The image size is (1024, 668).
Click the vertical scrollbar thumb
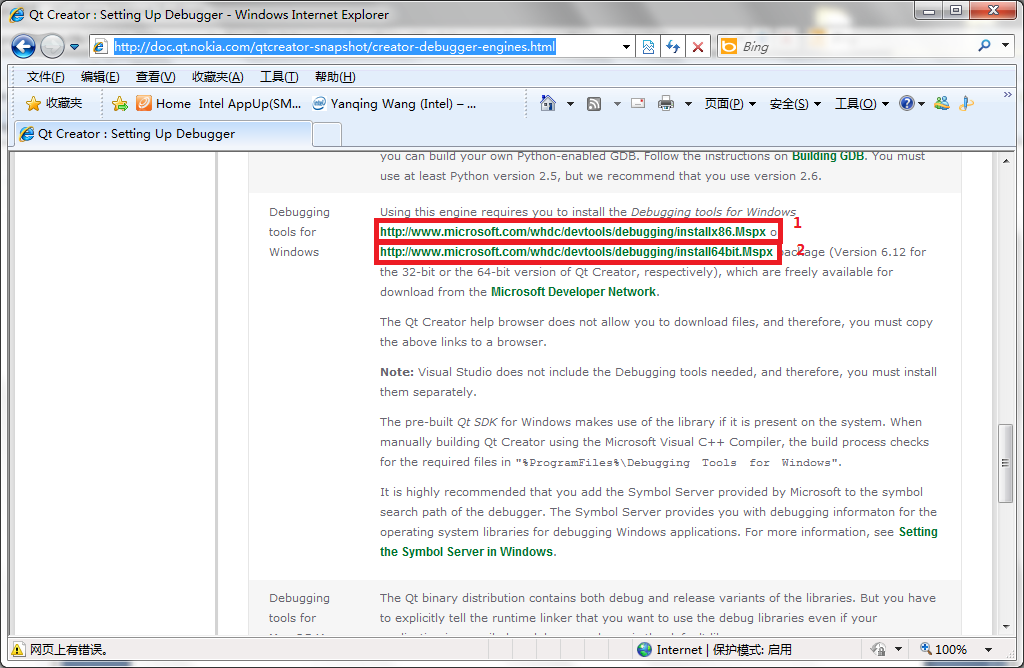[1006, 462]
